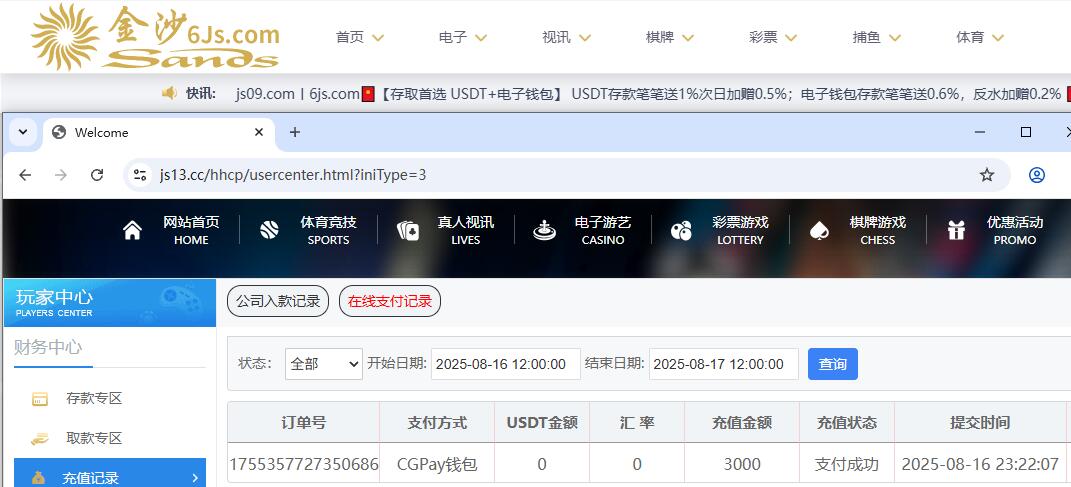This screenshot has height=487, width=1071.
Task: Open a new browser tab
Action: coord(295,132)
